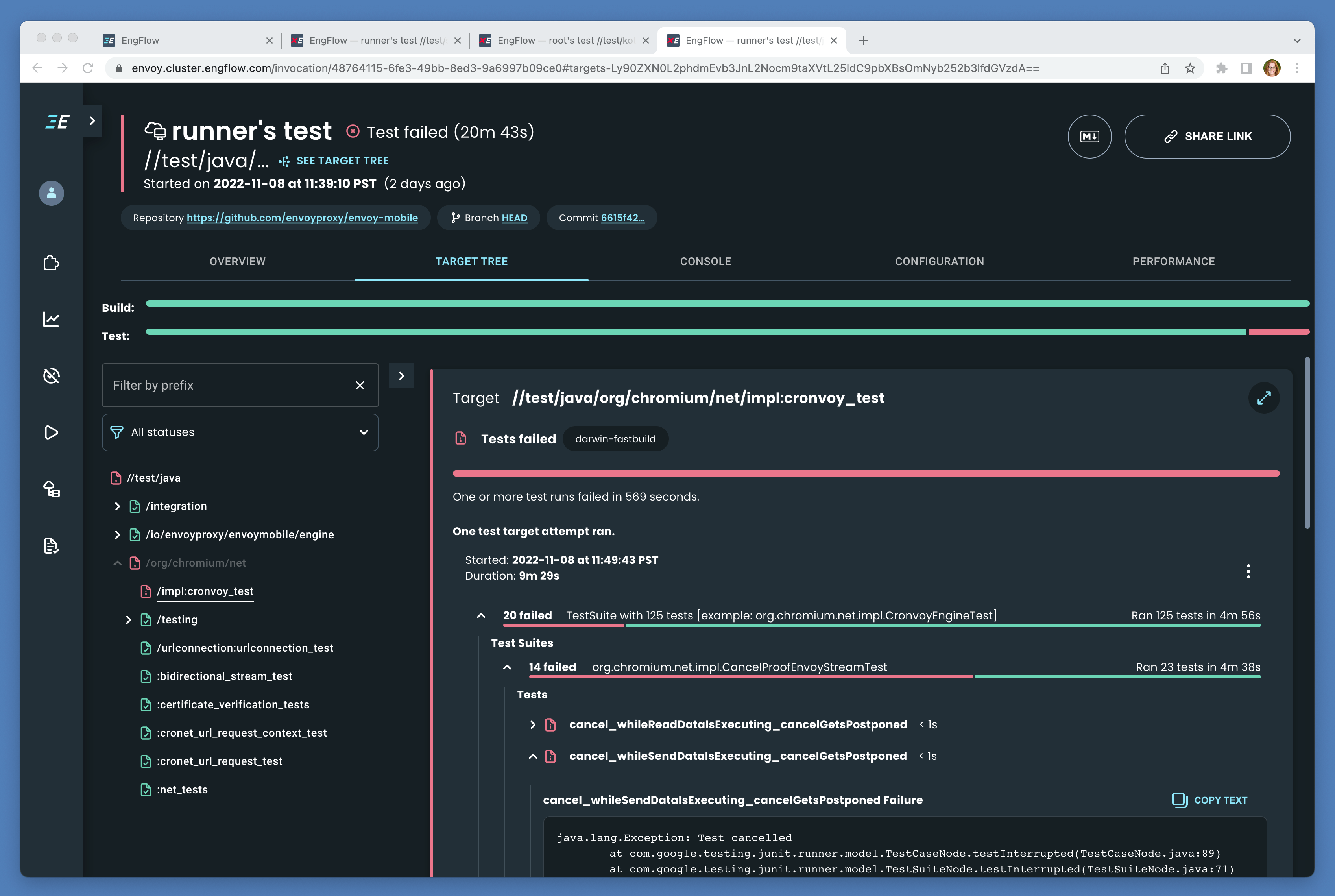Collapse the /org/chromium/net tree node
The image size is (1335, 896).
point(117,563)
